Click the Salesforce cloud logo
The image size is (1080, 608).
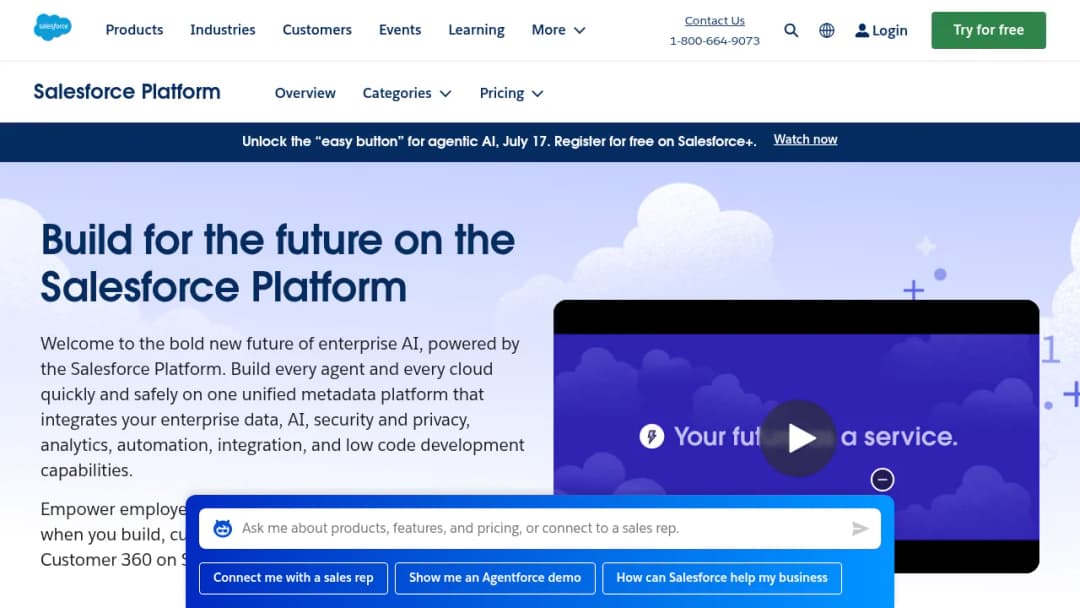(x=52, y=28)
